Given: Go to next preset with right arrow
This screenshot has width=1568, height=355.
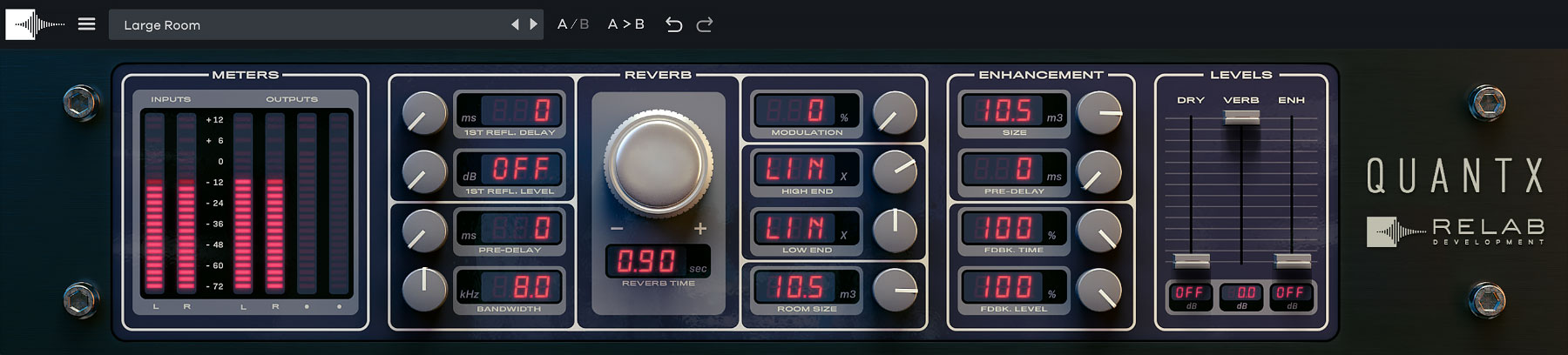Looking at the screenshot, I should coord(533,24).
